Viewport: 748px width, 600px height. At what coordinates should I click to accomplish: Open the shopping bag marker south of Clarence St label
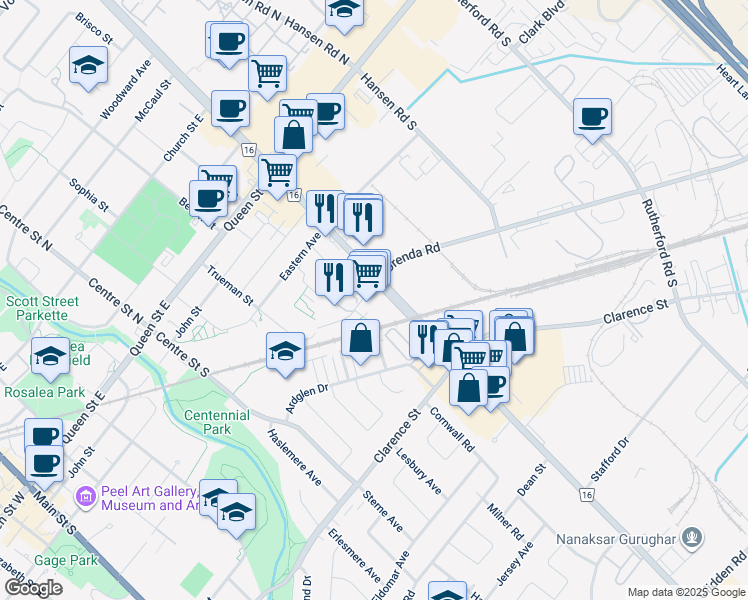click(515, 334)
